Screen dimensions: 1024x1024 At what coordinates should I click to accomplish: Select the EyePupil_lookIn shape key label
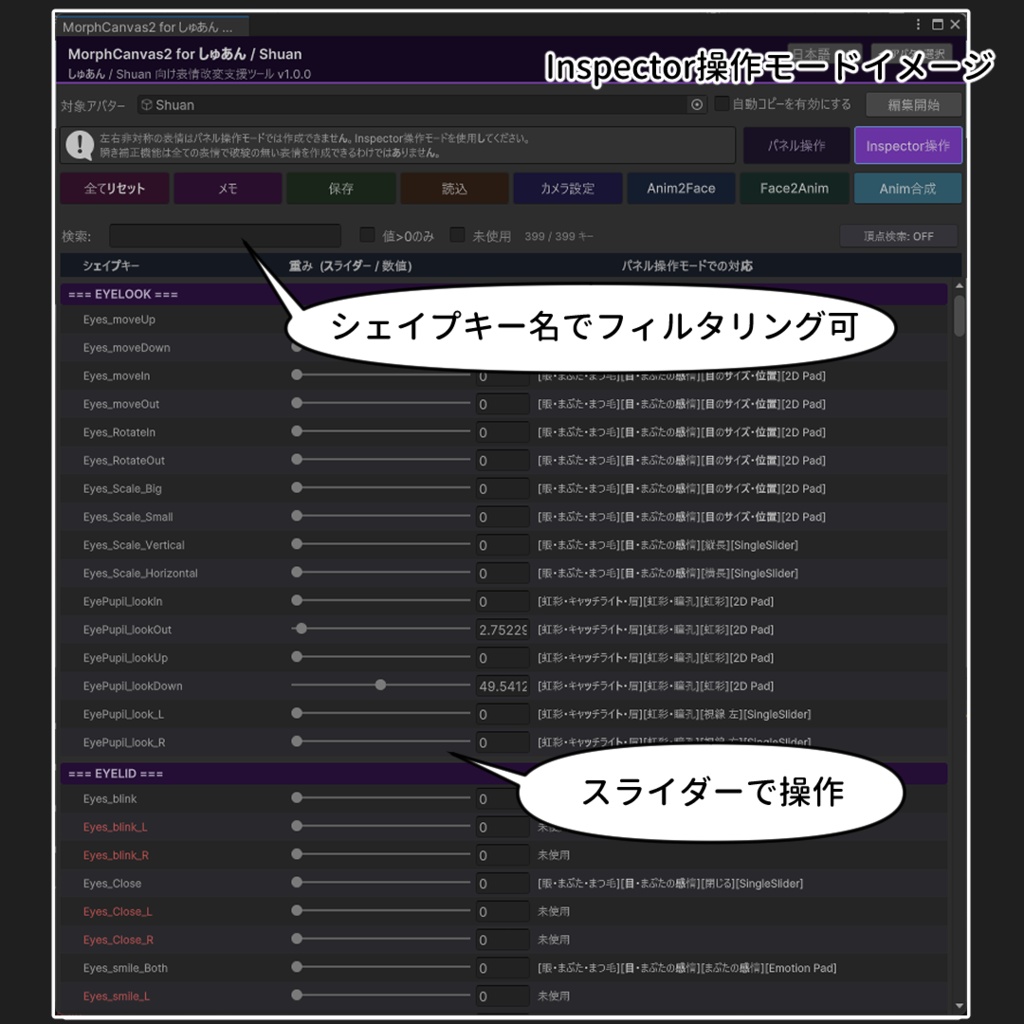tap(122, 601)
